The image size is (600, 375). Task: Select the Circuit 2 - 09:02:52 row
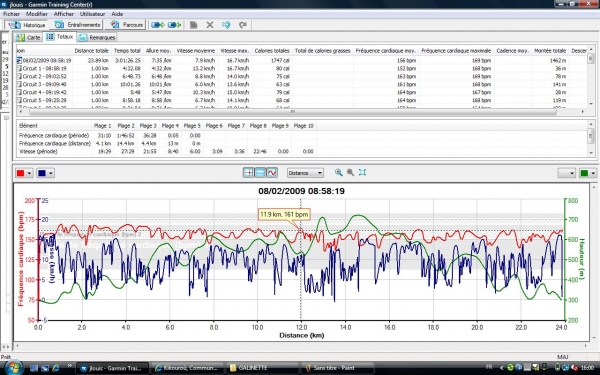[302, 76]
